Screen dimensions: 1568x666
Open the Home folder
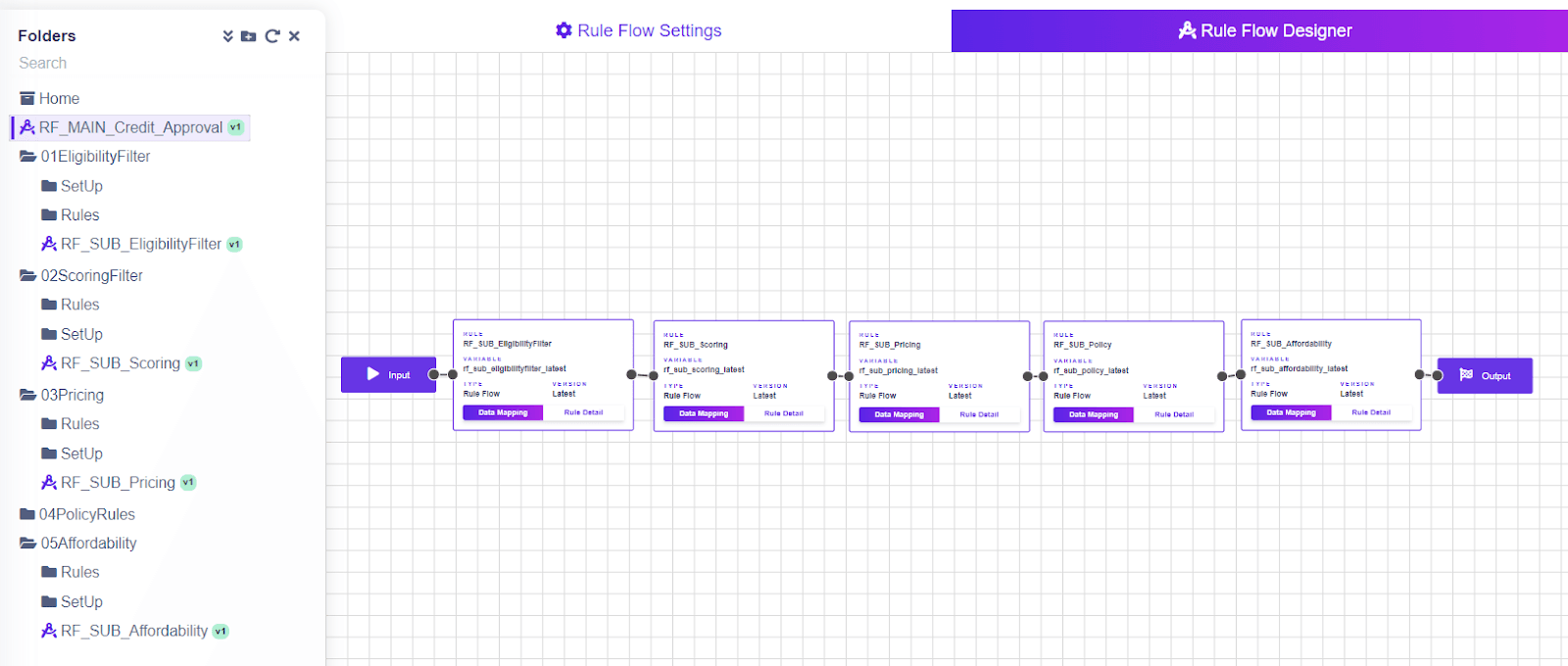pos(49,99)
